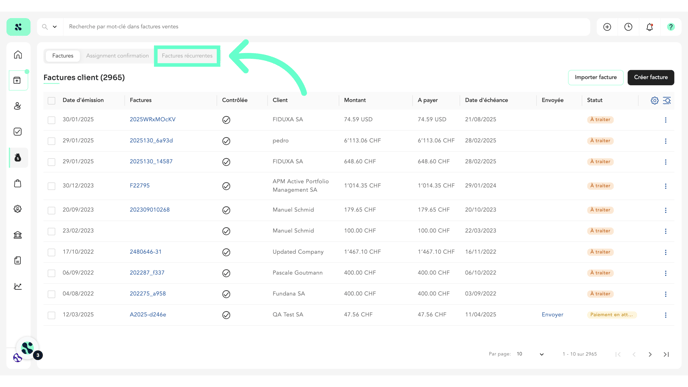This screenshot has width=688, height=387.
Task: Open the history clock icon
Action: click(x=628, y=27)
